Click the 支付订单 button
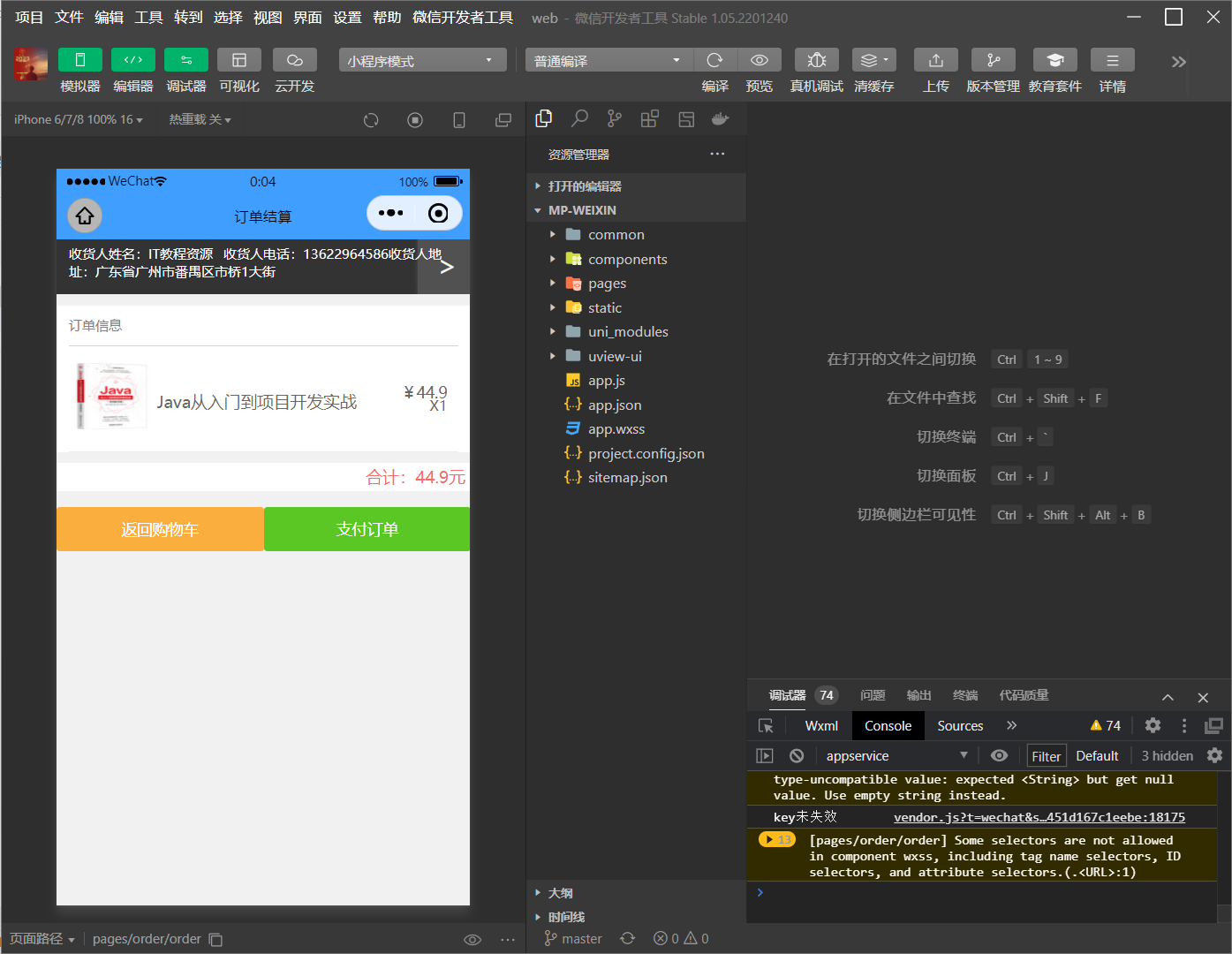 tap(367, 529)
